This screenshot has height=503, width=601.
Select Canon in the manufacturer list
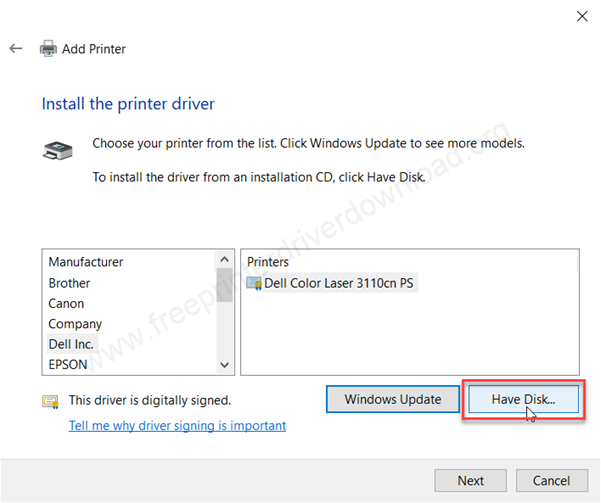(x=66, y=303)
